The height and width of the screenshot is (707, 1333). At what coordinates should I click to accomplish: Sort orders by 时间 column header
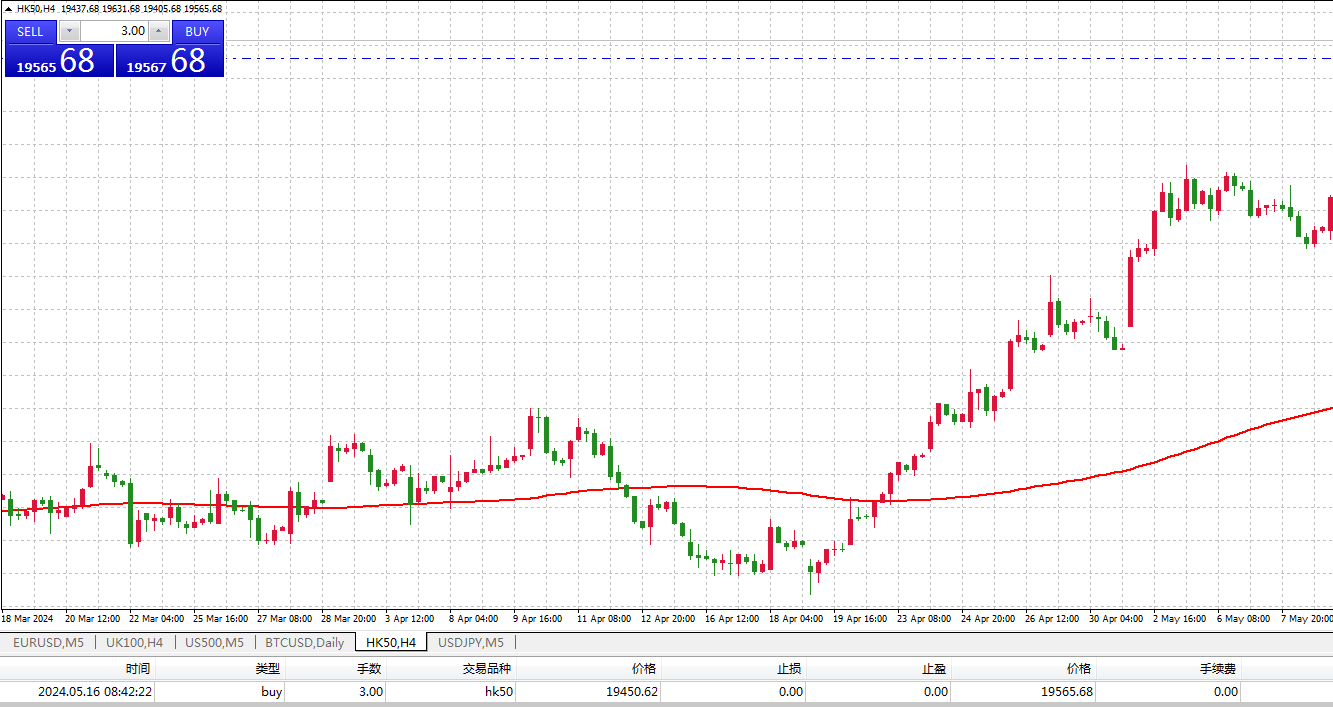pos(138,668)
